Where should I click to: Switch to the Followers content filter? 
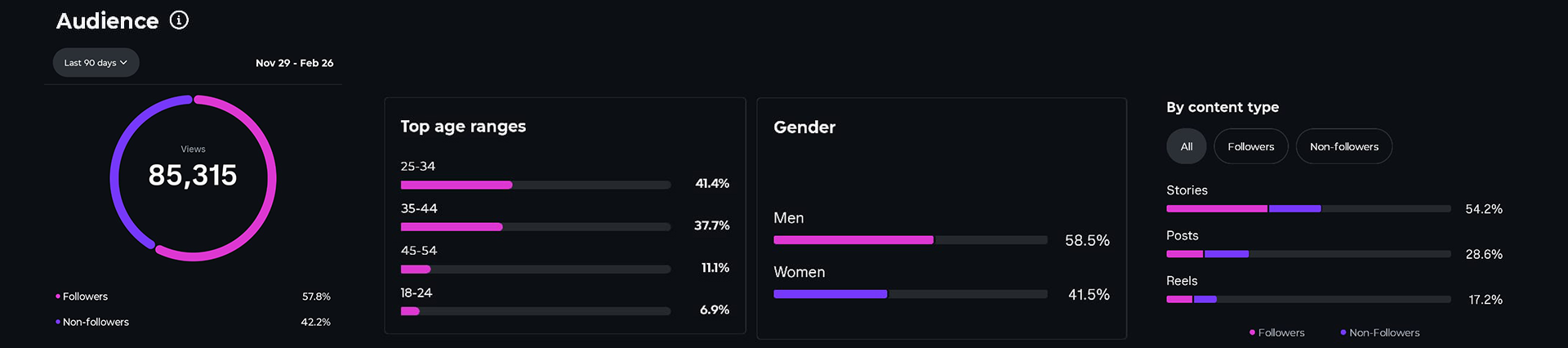coord(1250,147)
